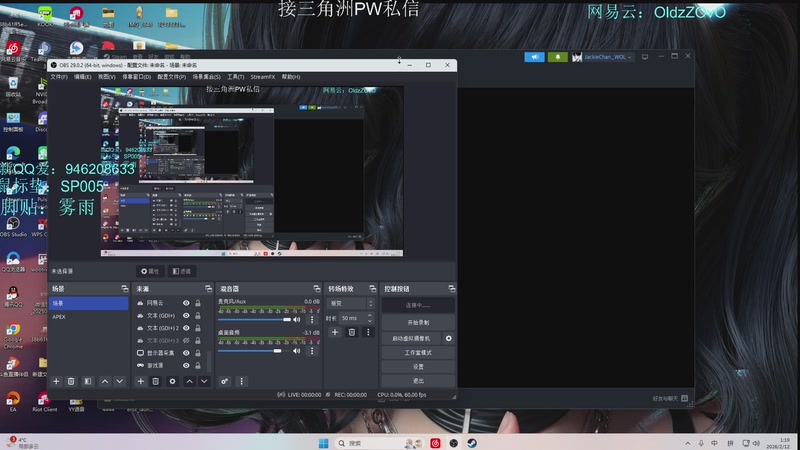The width and height of the screenshot is (800, 450).
Task: Open the 配置文件(P) menu
Action: 171,77
